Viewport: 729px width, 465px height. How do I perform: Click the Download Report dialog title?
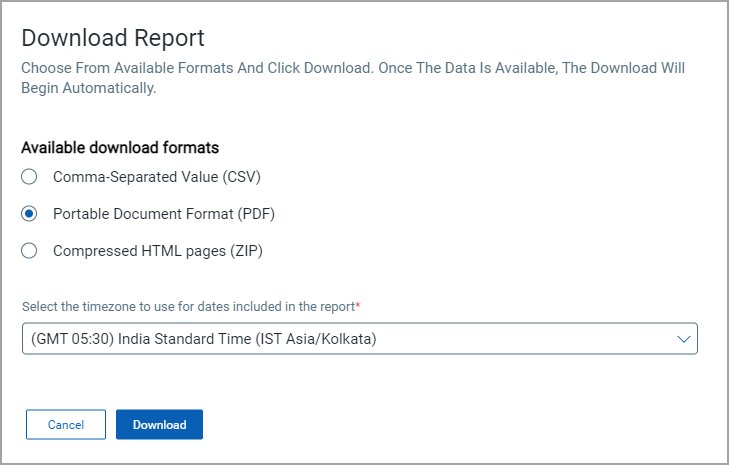[x=113, y=38]
